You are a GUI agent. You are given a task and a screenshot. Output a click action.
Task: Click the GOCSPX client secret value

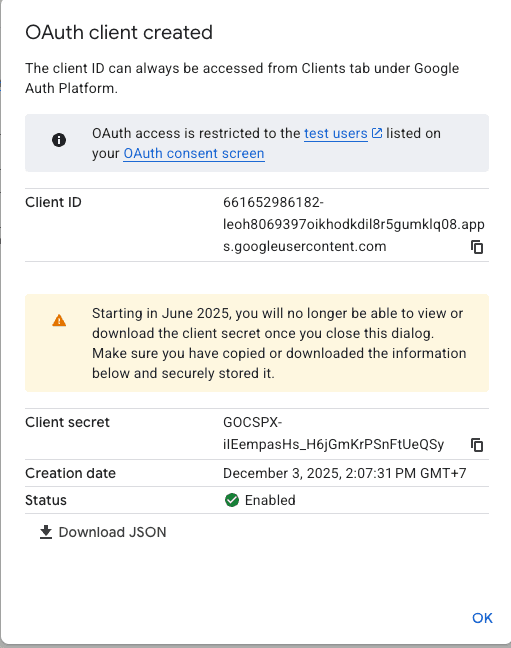(333, 433)
